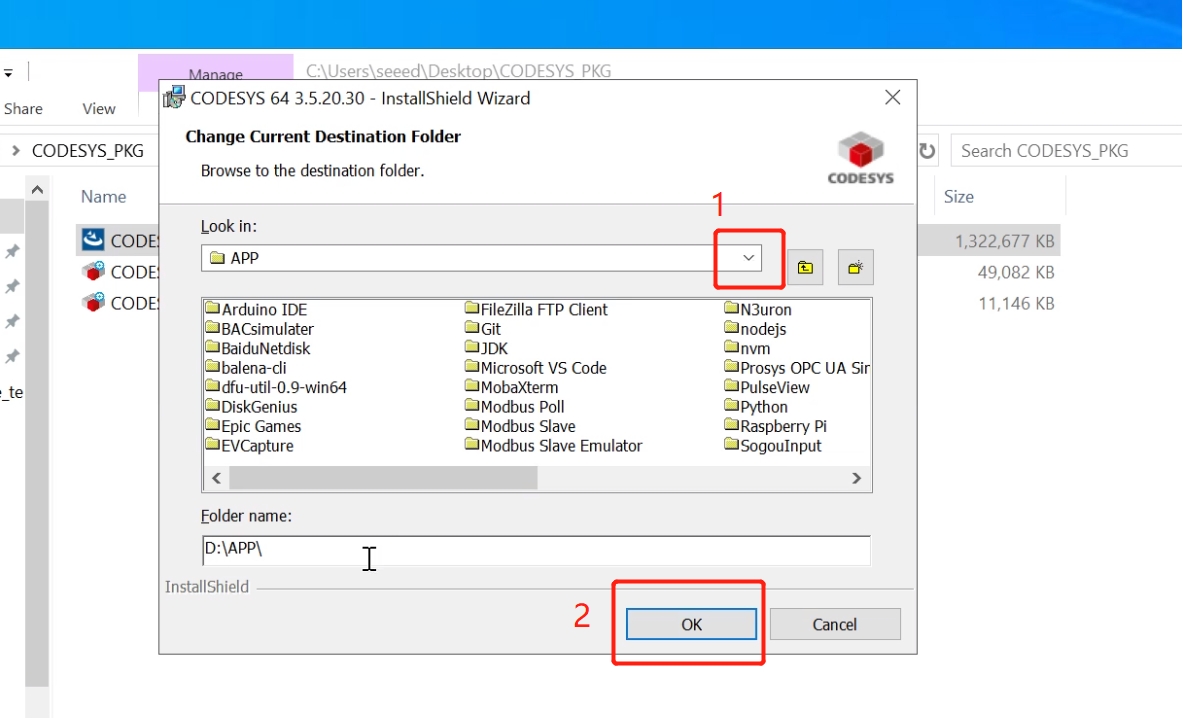Select the BaiduNetdisk folder icon
Screen dimensions: 1182x718
(213, 348)
